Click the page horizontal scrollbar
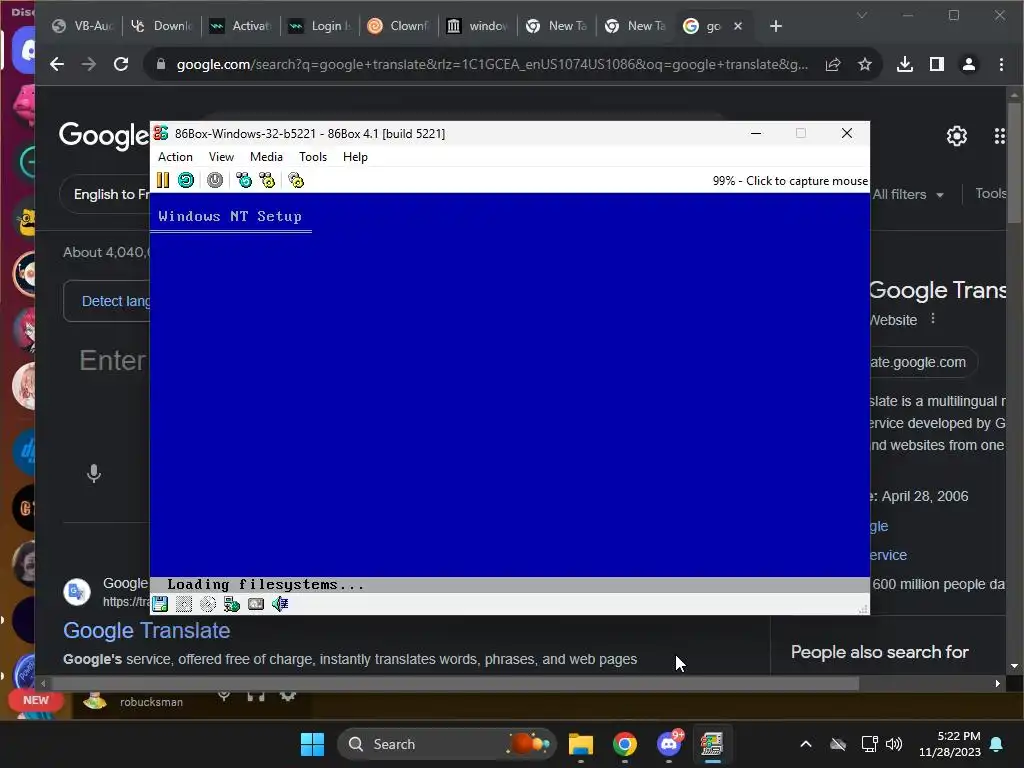Viewport: 1024px width, 768px height. (x=454, y=684)
